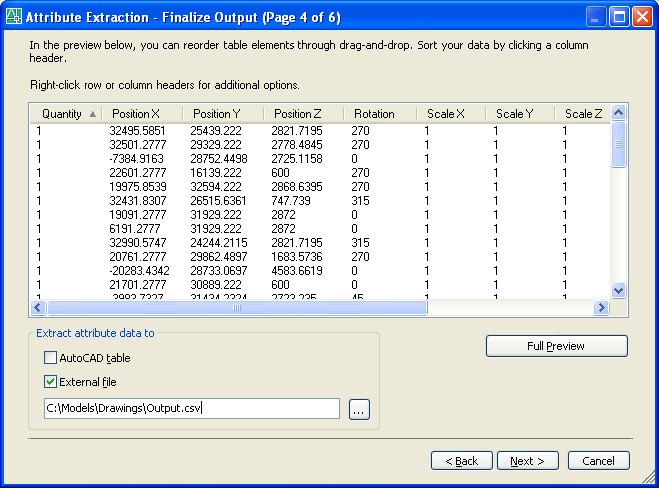Select the Position X cell 19091.2777

(x=137, y=215)
